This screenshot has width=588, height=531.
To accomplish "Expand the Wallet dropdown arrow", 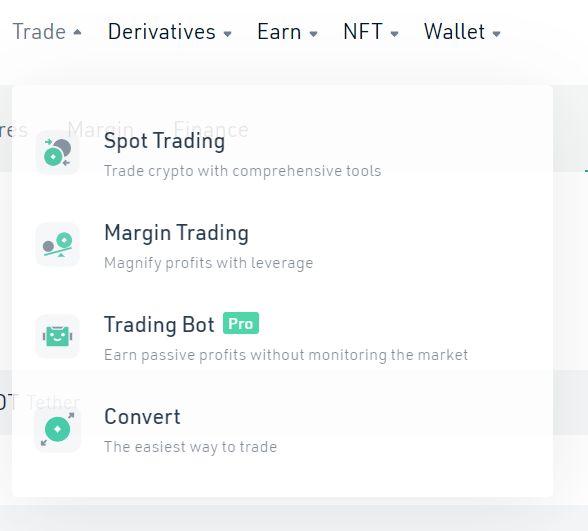I will tap(496, 34).
